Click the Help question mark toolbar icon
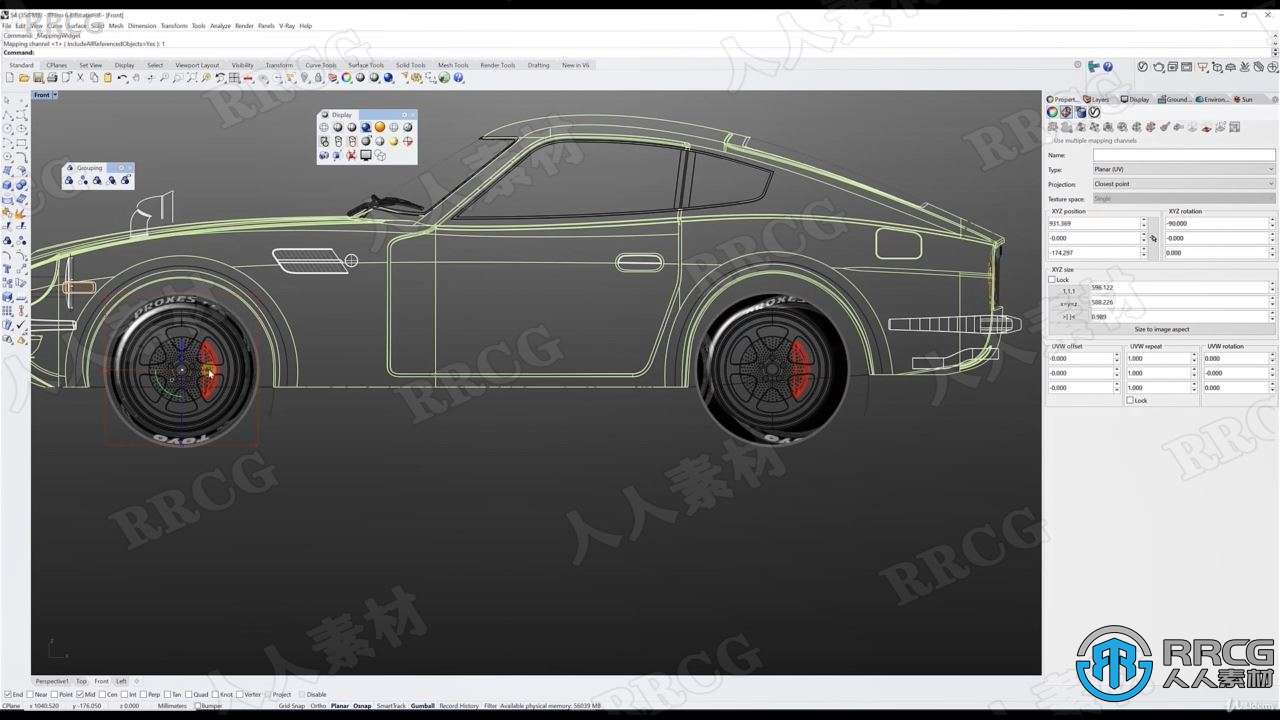 coord(458,77)
